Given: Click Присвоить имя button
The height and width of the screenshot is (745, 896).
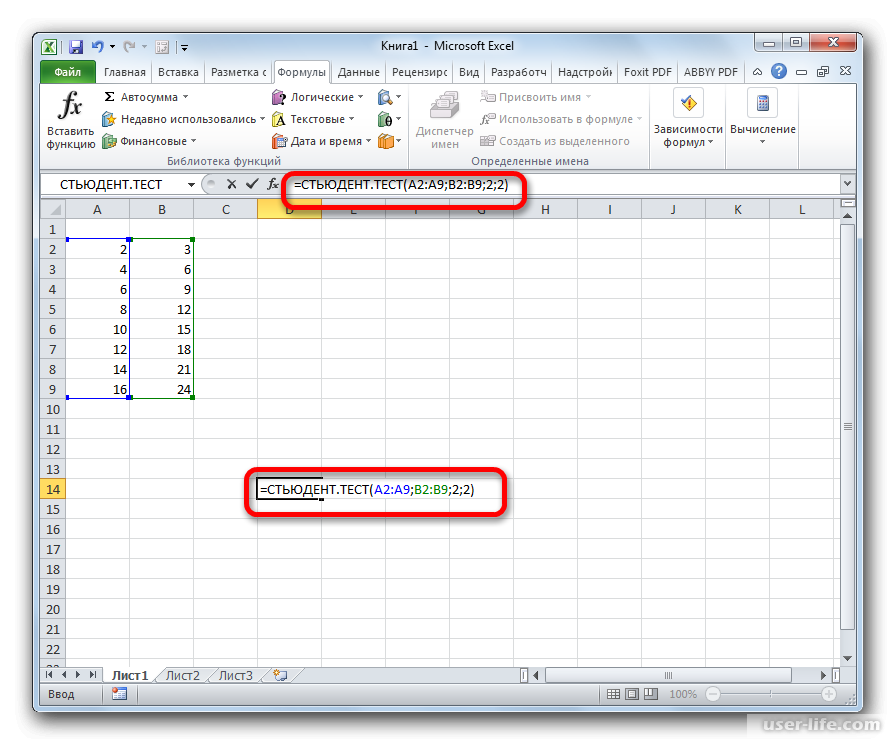Looking at the screenshot, I should point(535,97).
